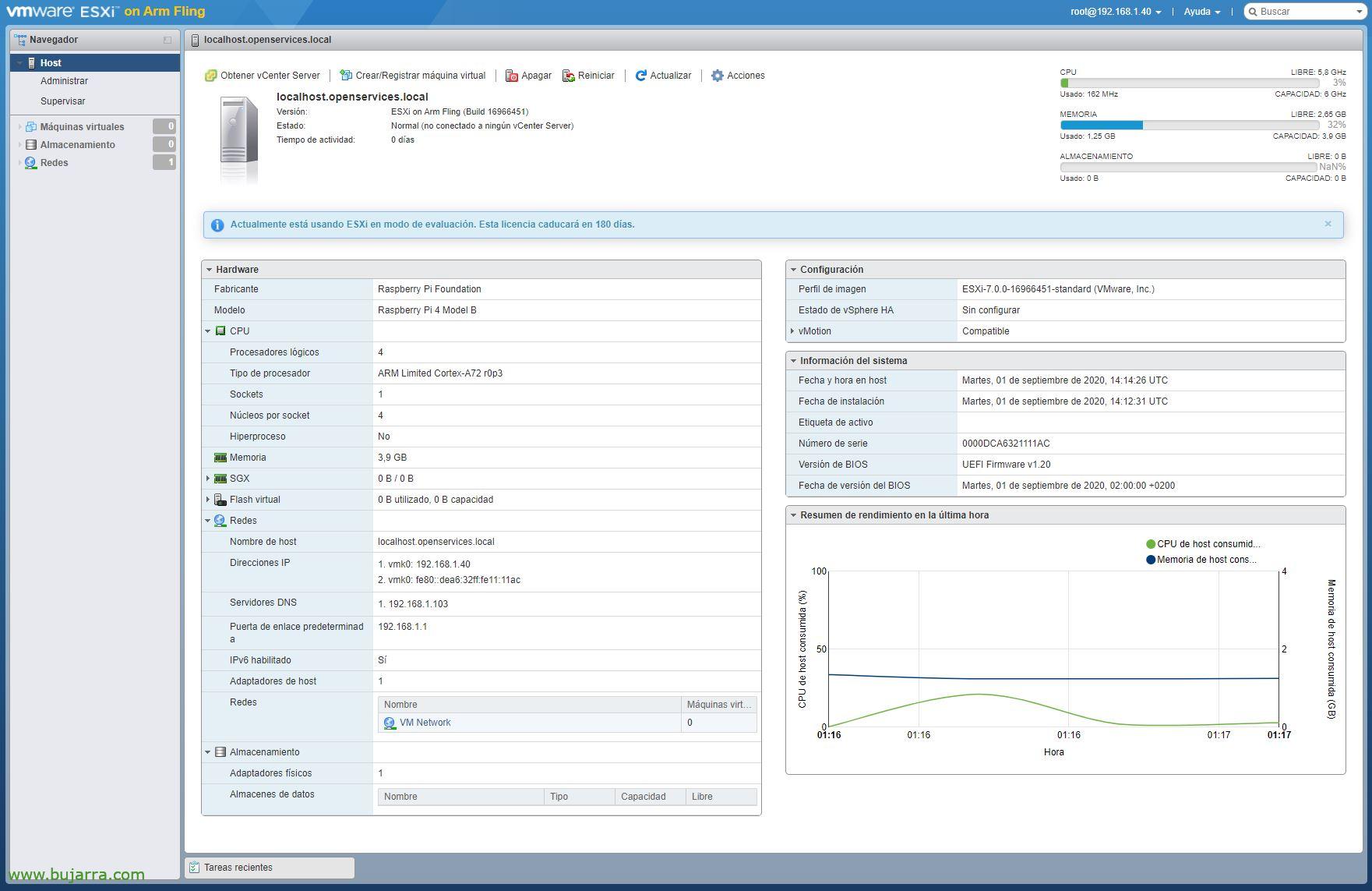Toggle CPU de host consumida legend

coord(1203,544)
